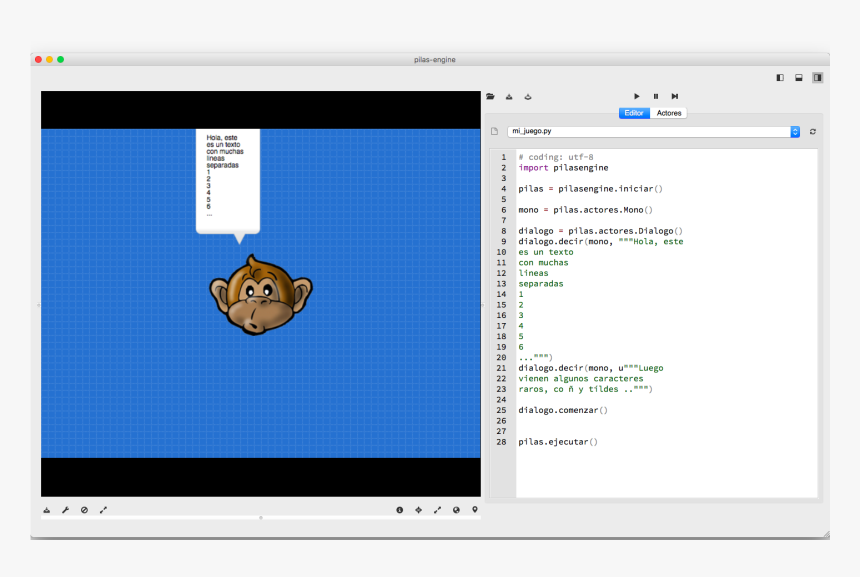860x577 pixels.
Task: Click the prohibition circle icon below the canvas
Action: pyautogui.click(x=85, y=510)
